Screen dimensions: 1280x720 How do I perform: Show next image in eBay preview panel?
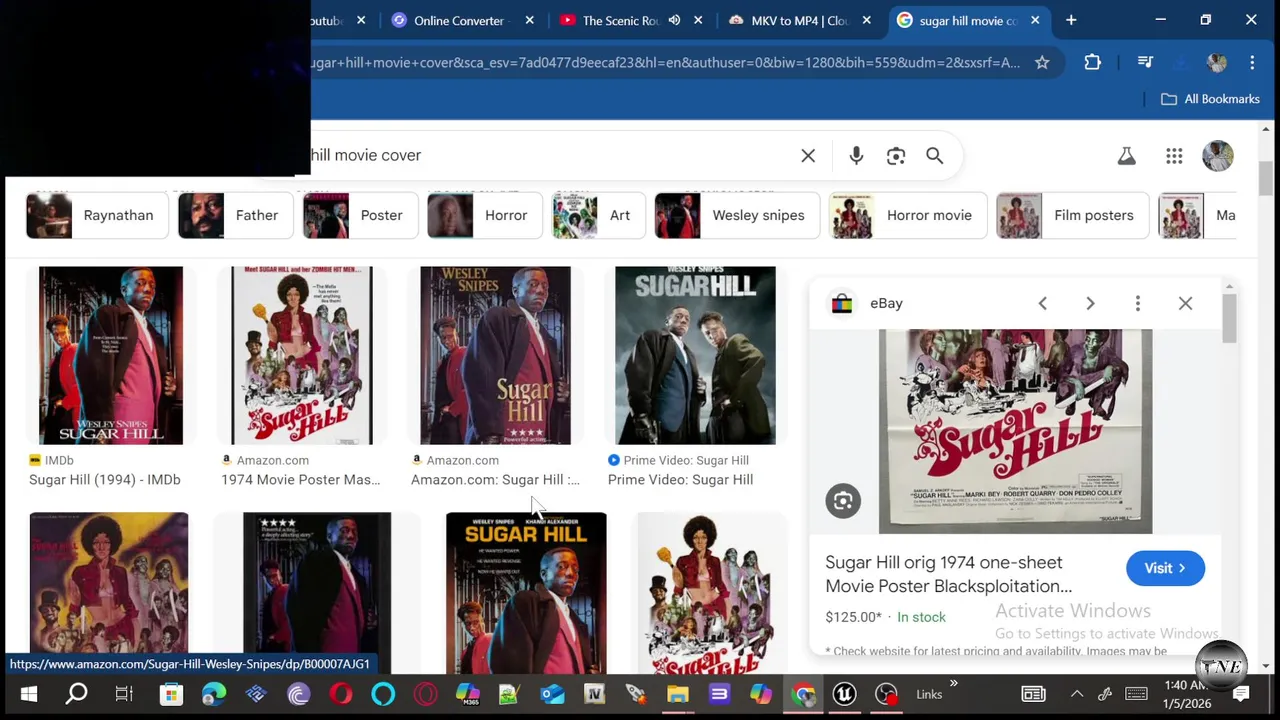pos(1090,303)
